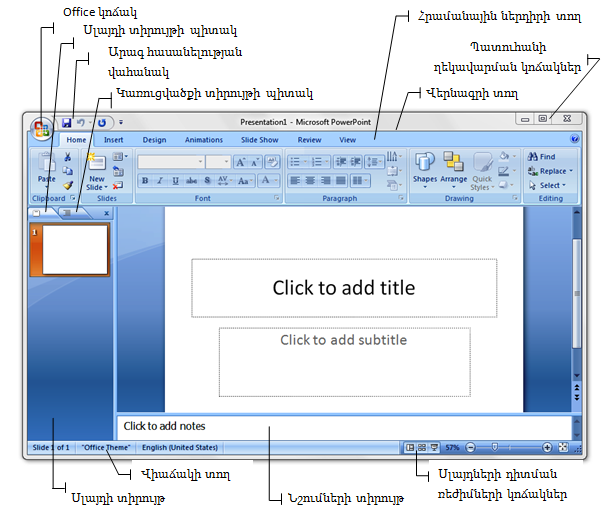Select slide 1 thumbnail

point(70,249)
